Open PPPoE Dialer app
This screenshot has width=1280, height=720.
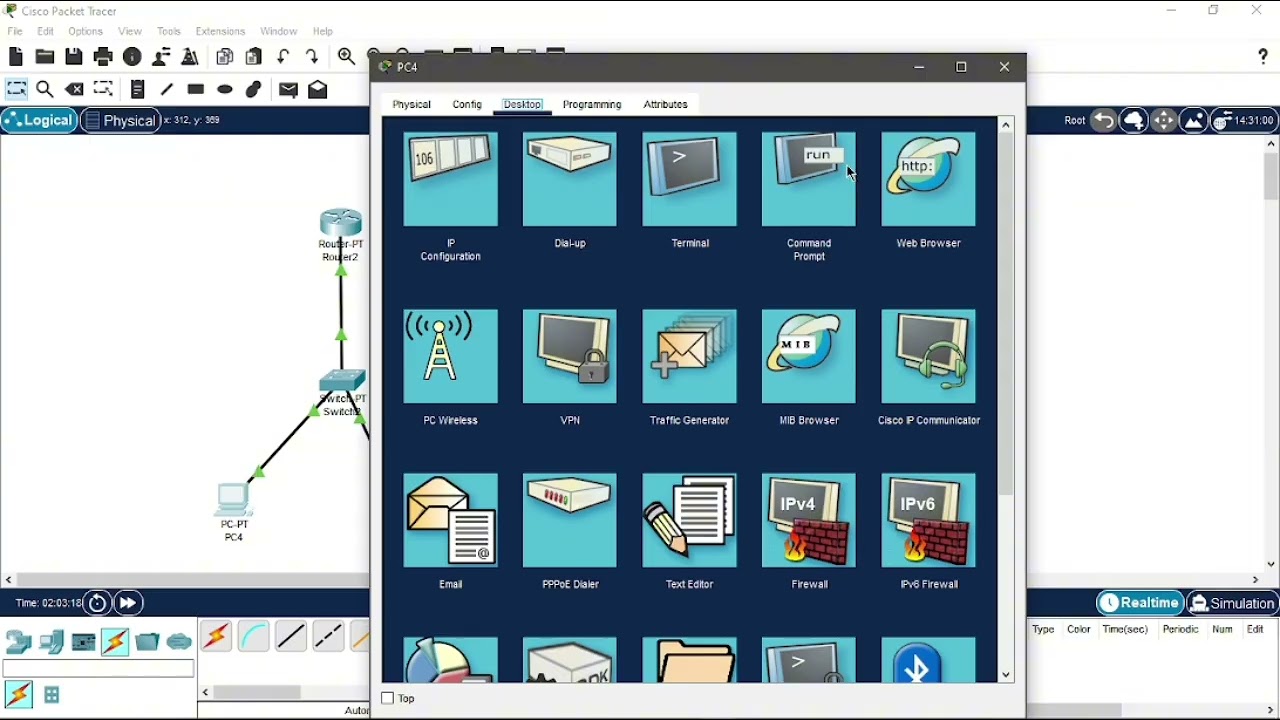[570, 521]
